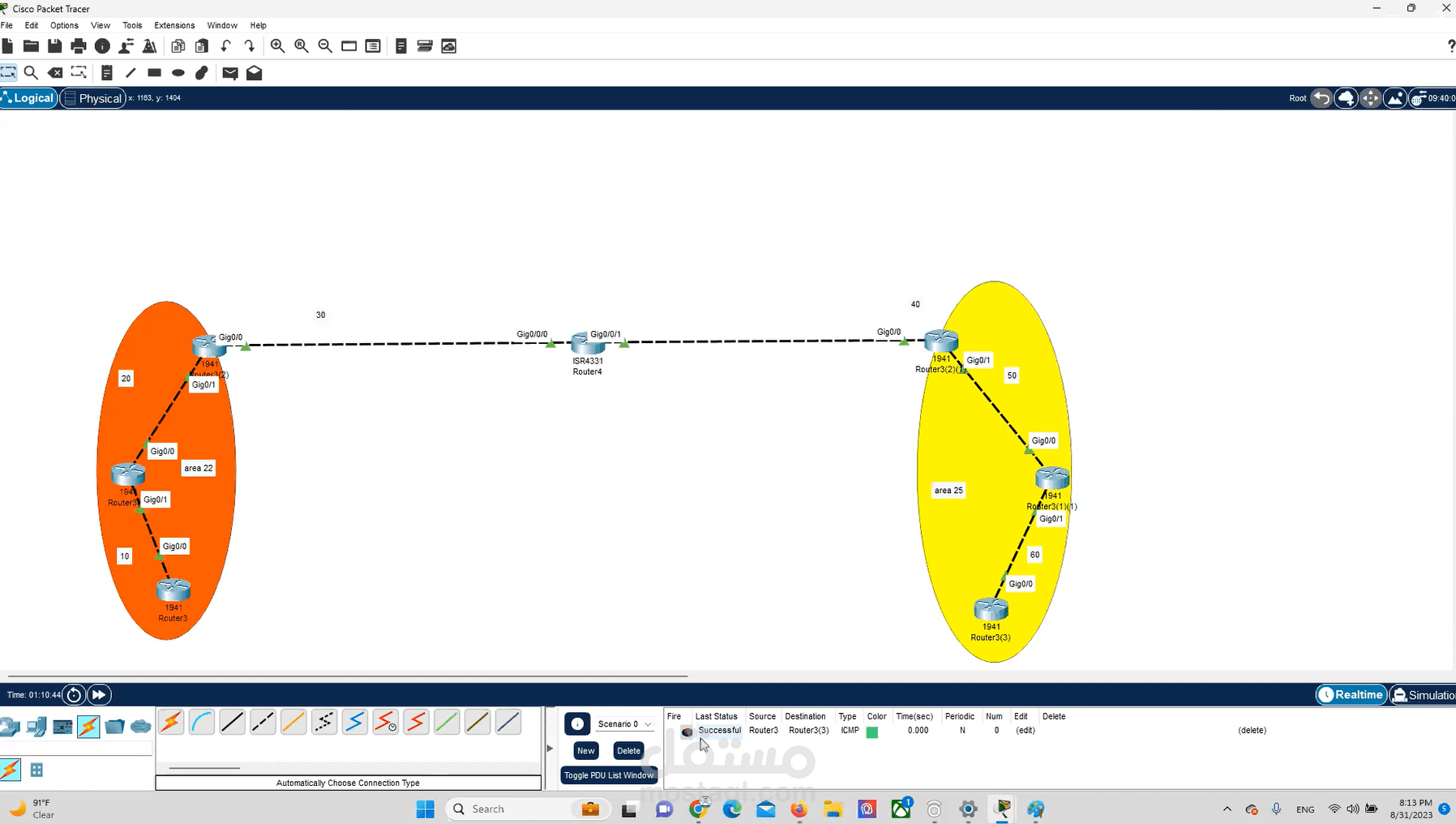Save the network with the floppy icon

tap(54, 46)
